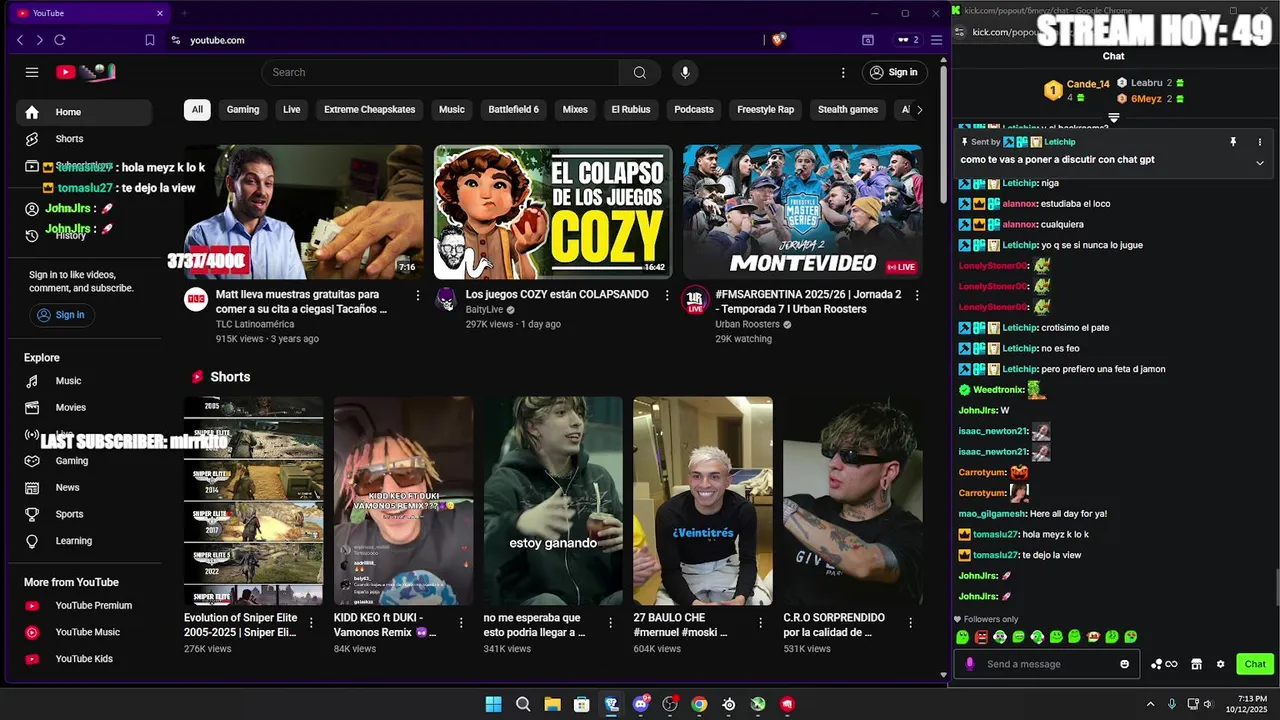Open File Explorer from the taskbar
The width and height of the screenshot is (1280, 720).
pos(552,704)
